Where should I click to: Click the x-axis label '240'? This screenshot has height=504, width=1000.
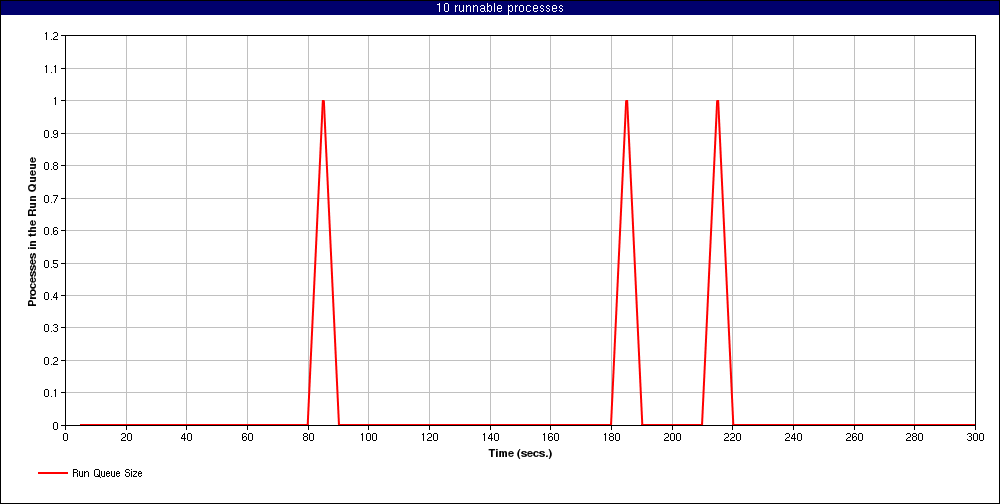pos(793,437)
